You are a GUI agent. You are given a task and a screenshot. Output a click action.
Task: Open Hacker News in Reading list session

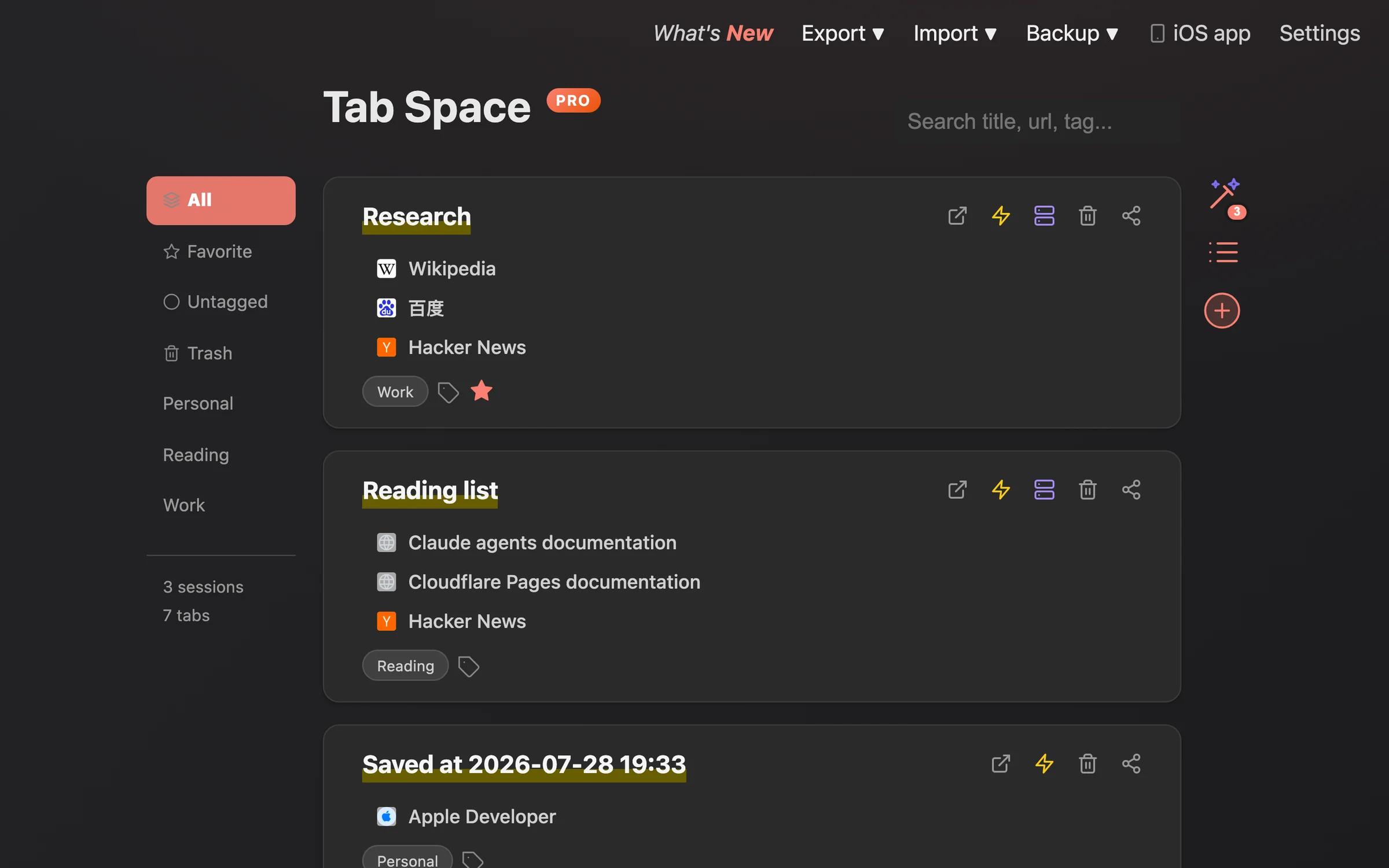click(467, 621)
